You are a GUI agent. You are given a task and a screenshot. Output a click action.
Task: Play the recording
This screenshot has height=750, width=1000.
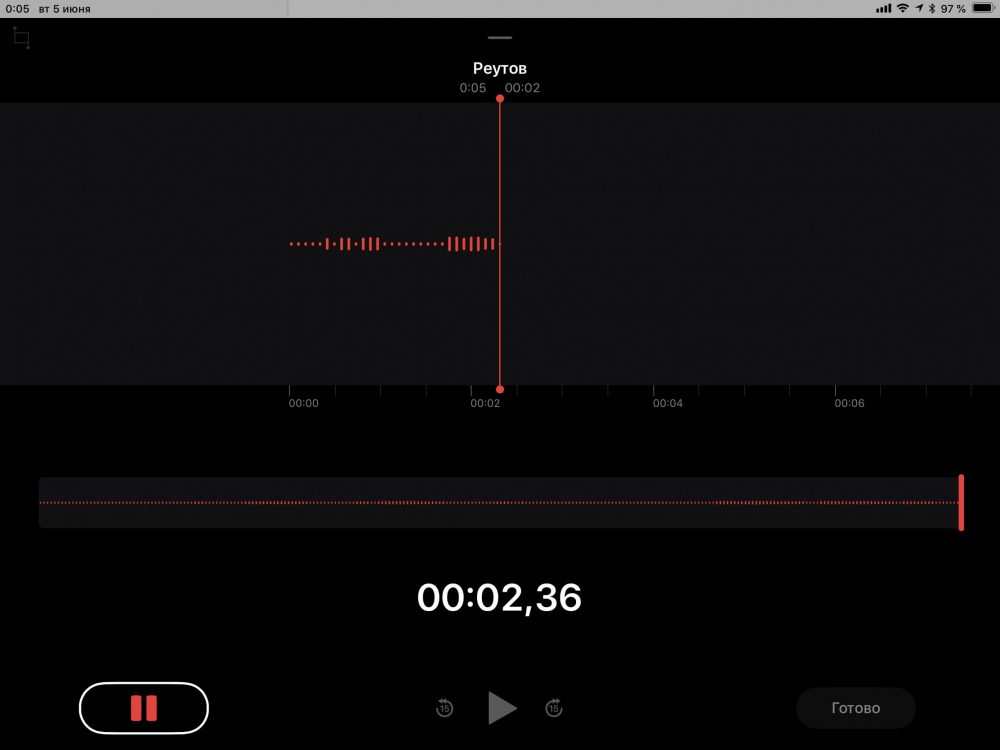(501, 708)
